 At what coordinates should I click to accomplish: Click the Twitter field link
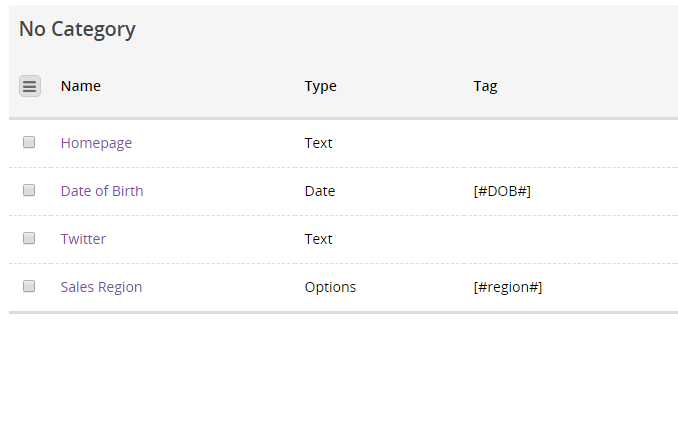tap(83, 239)
